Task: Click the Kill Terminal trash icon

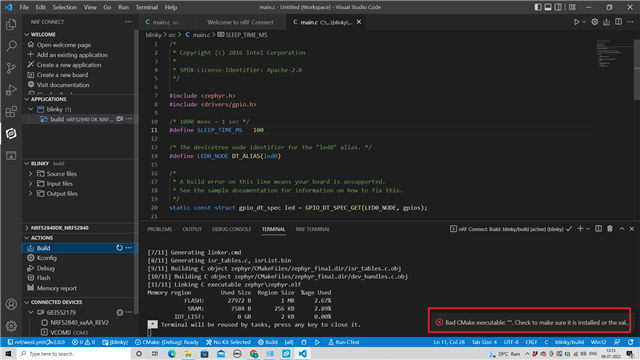Action: coord(610,229)
